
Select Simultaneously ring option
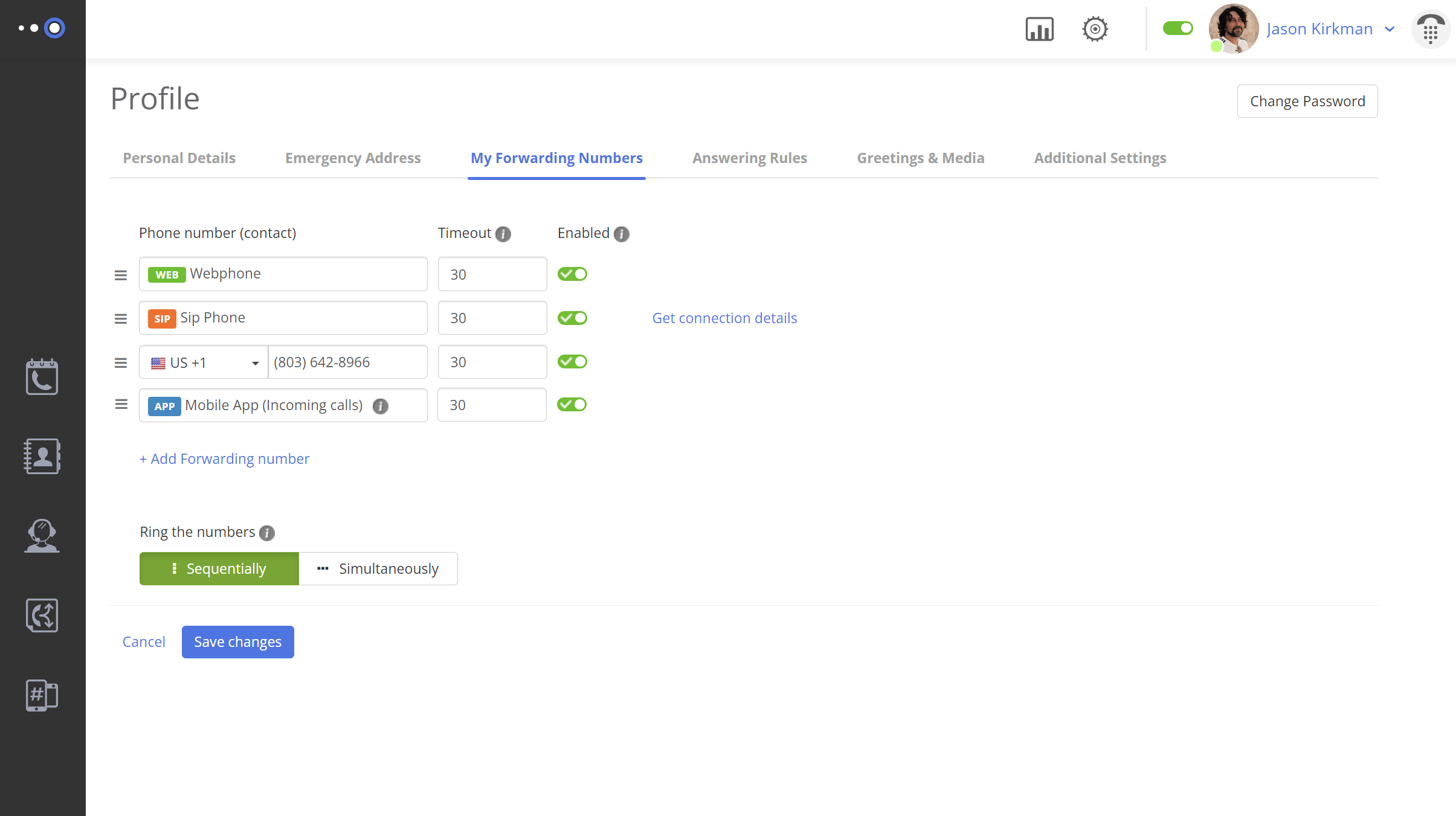pyautogui.click(x=378, y=568)
